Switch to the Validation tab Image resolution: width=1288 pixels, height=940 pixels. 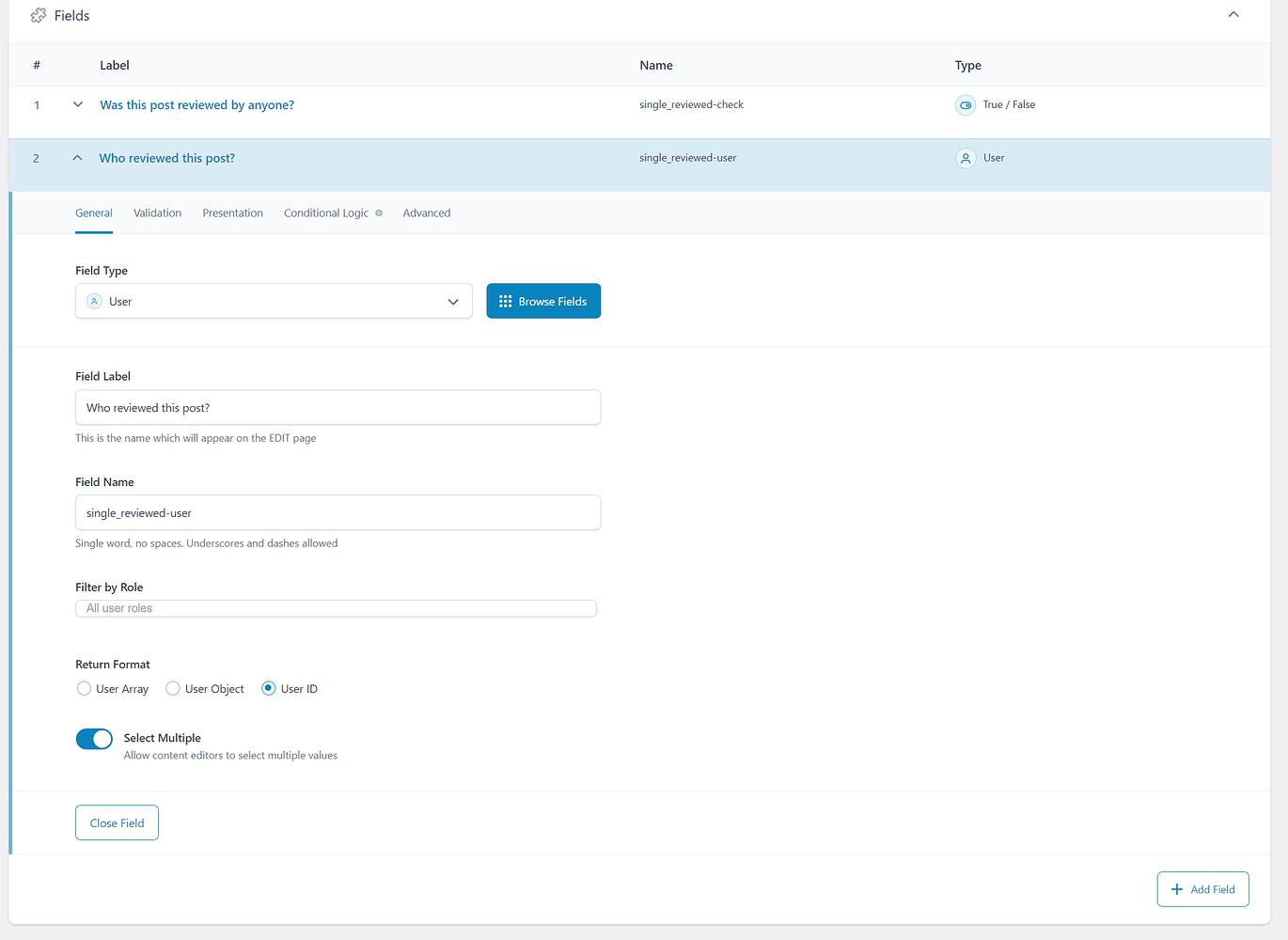pos(157,212)
